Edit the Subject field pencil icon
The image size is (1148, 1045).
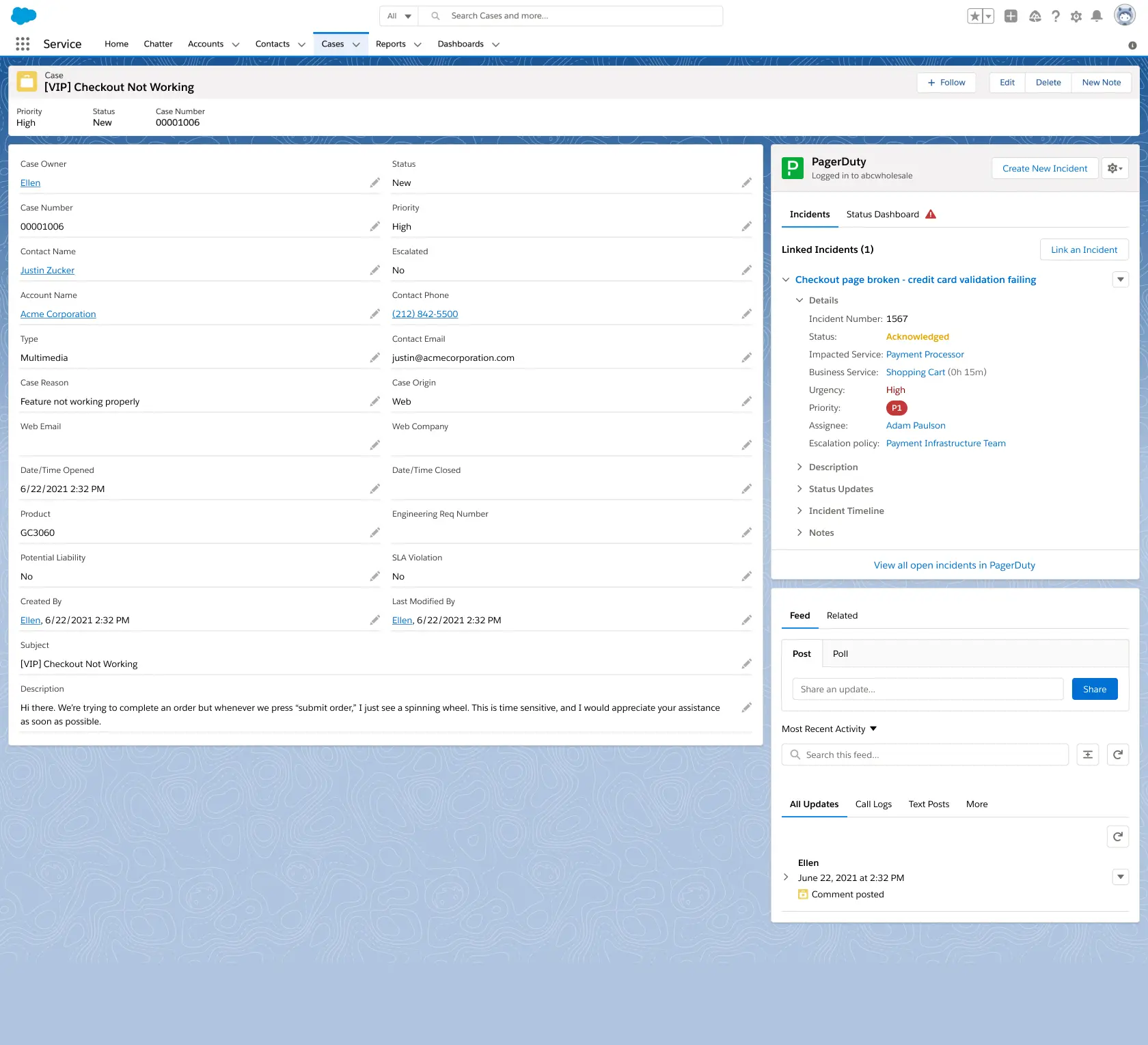(x=746, y=664)
